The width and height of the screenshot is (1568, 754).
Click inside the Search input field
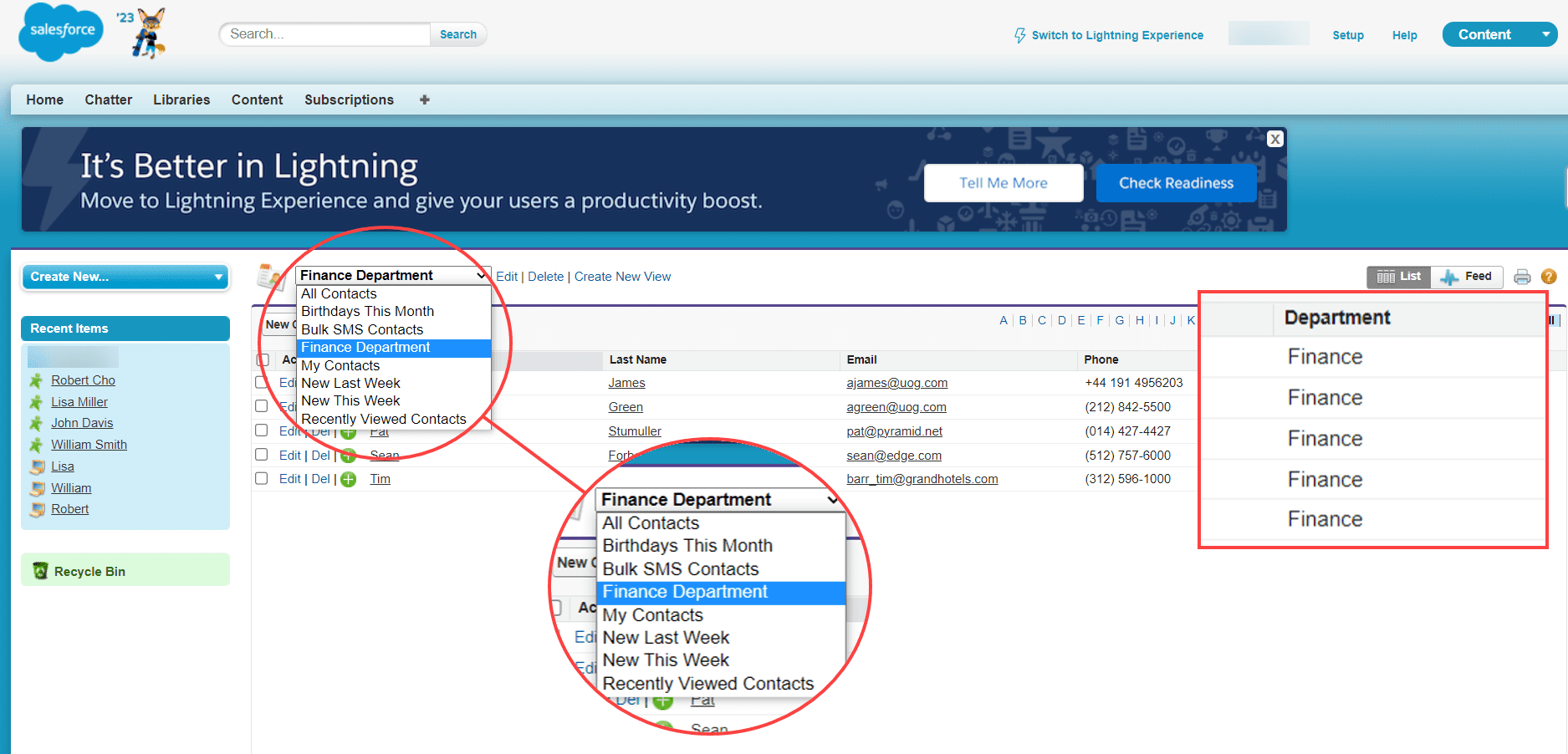[324, 34]
